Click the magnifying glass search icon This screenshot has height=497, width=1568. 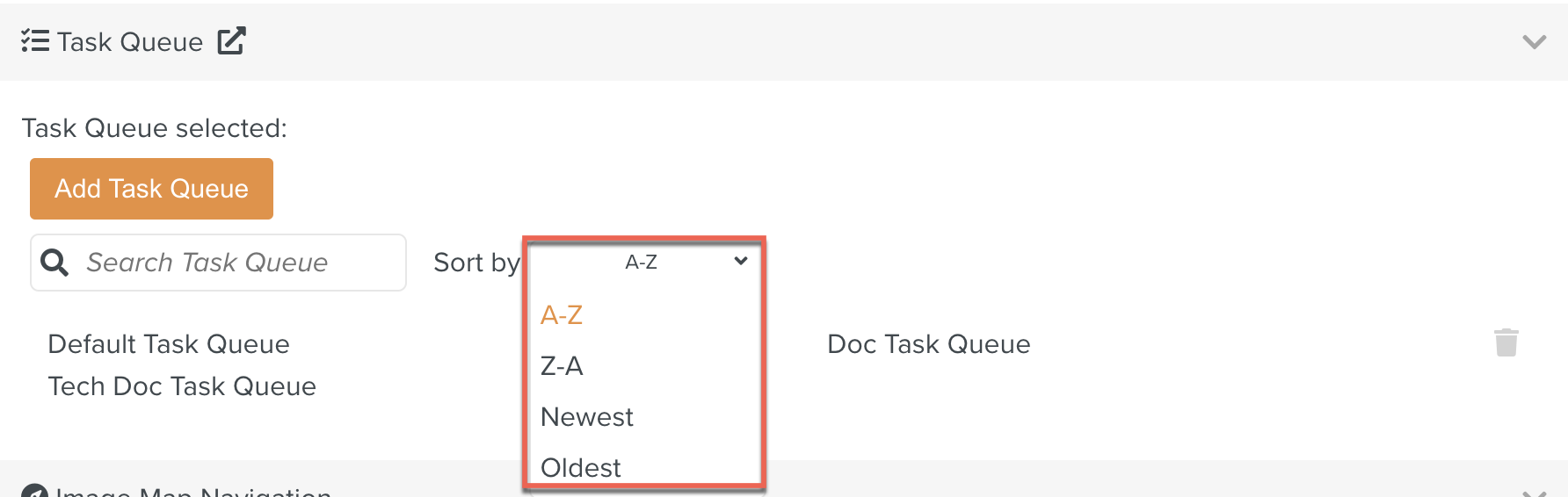[54, 263]
